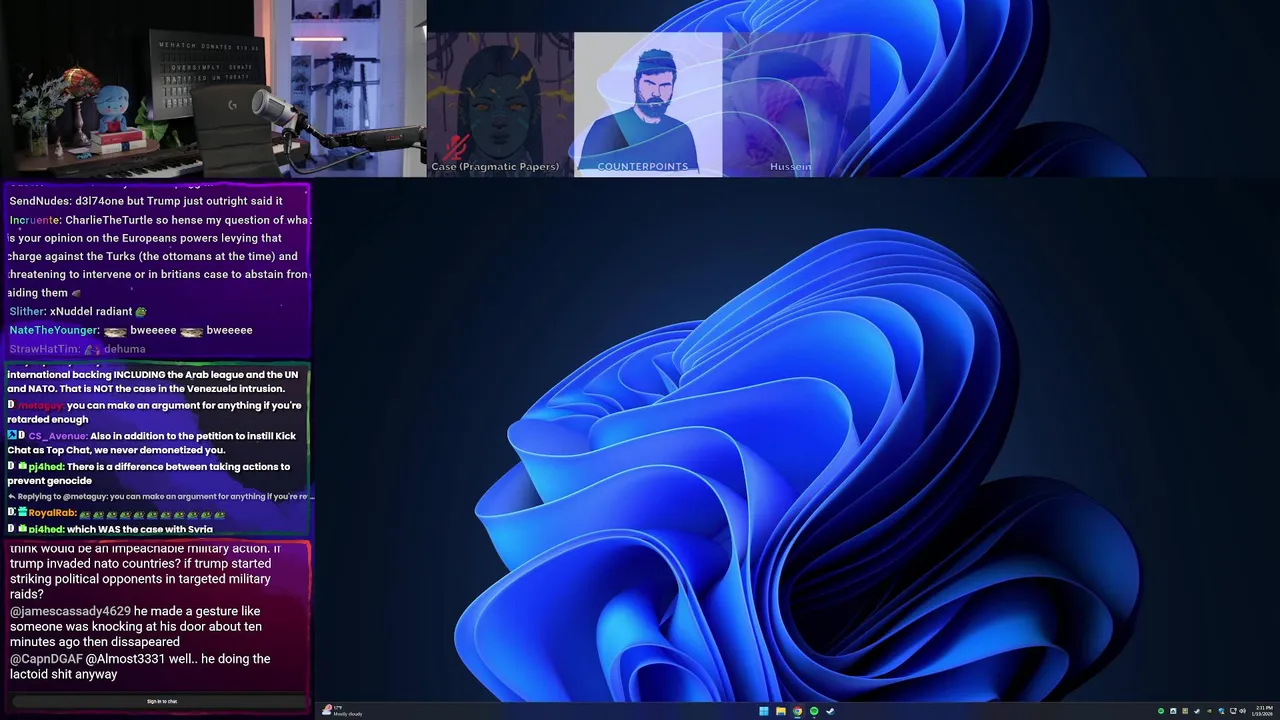Viewport: 1280px width, 720px height.
Task: Select the Case (Pragmatic Papers) guest tile
Action: tap(500, 104)
